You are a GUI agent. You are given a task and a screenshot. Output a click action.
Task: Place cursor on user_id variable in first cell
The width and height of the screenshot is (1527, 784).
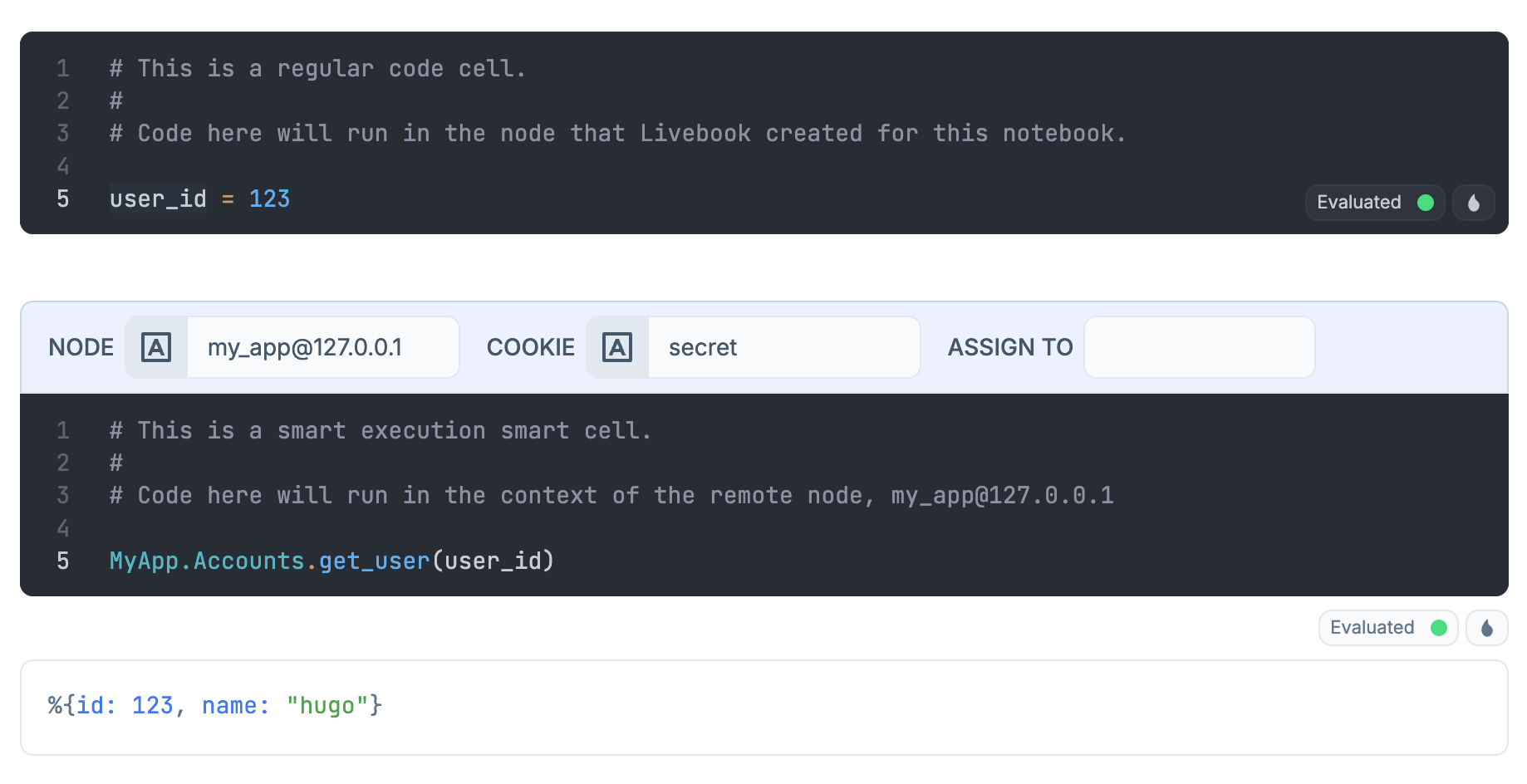tap(158, 199)
